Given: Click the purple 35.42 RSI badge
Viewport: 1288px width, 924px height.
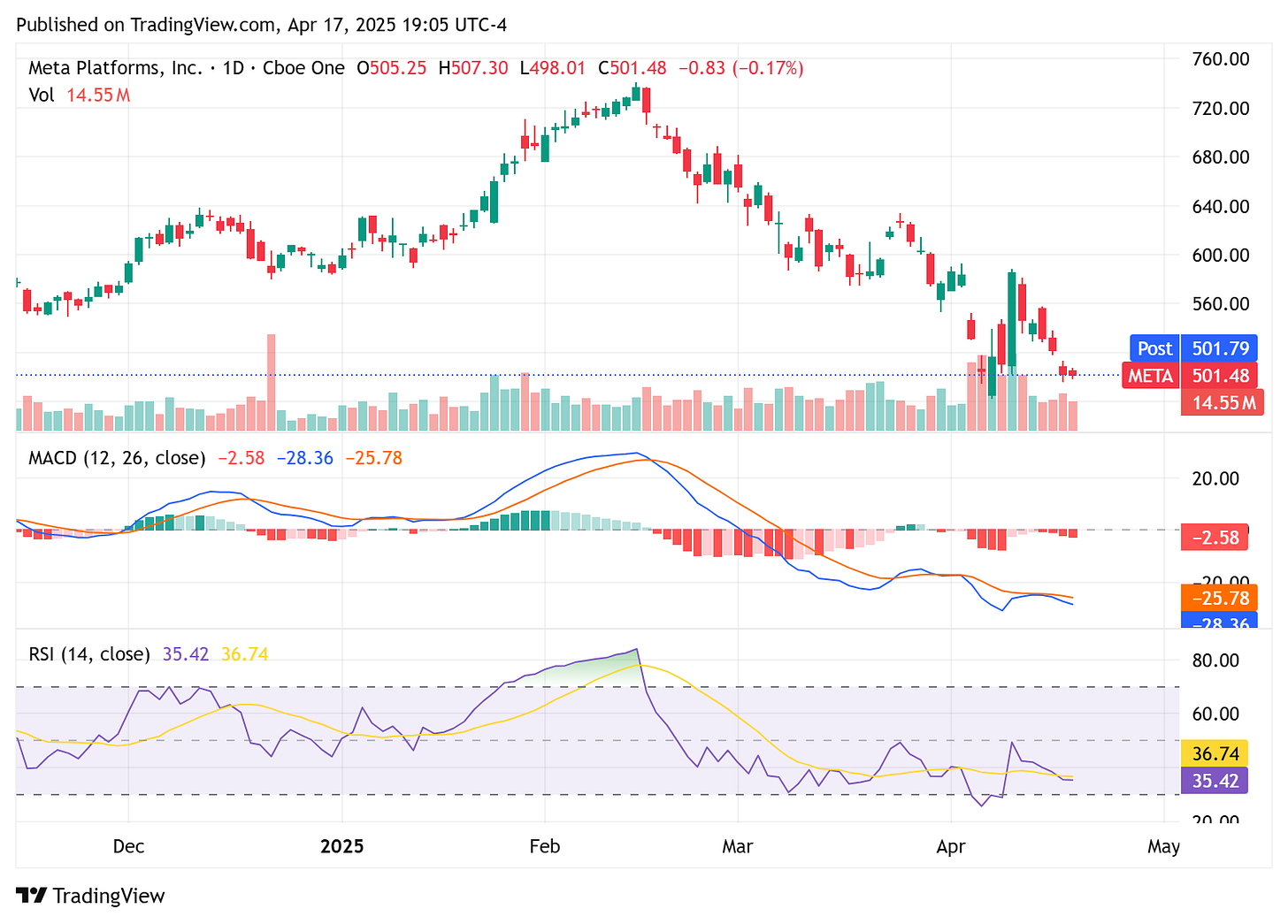Looking at the screenshot, I should pos(1215,782).
